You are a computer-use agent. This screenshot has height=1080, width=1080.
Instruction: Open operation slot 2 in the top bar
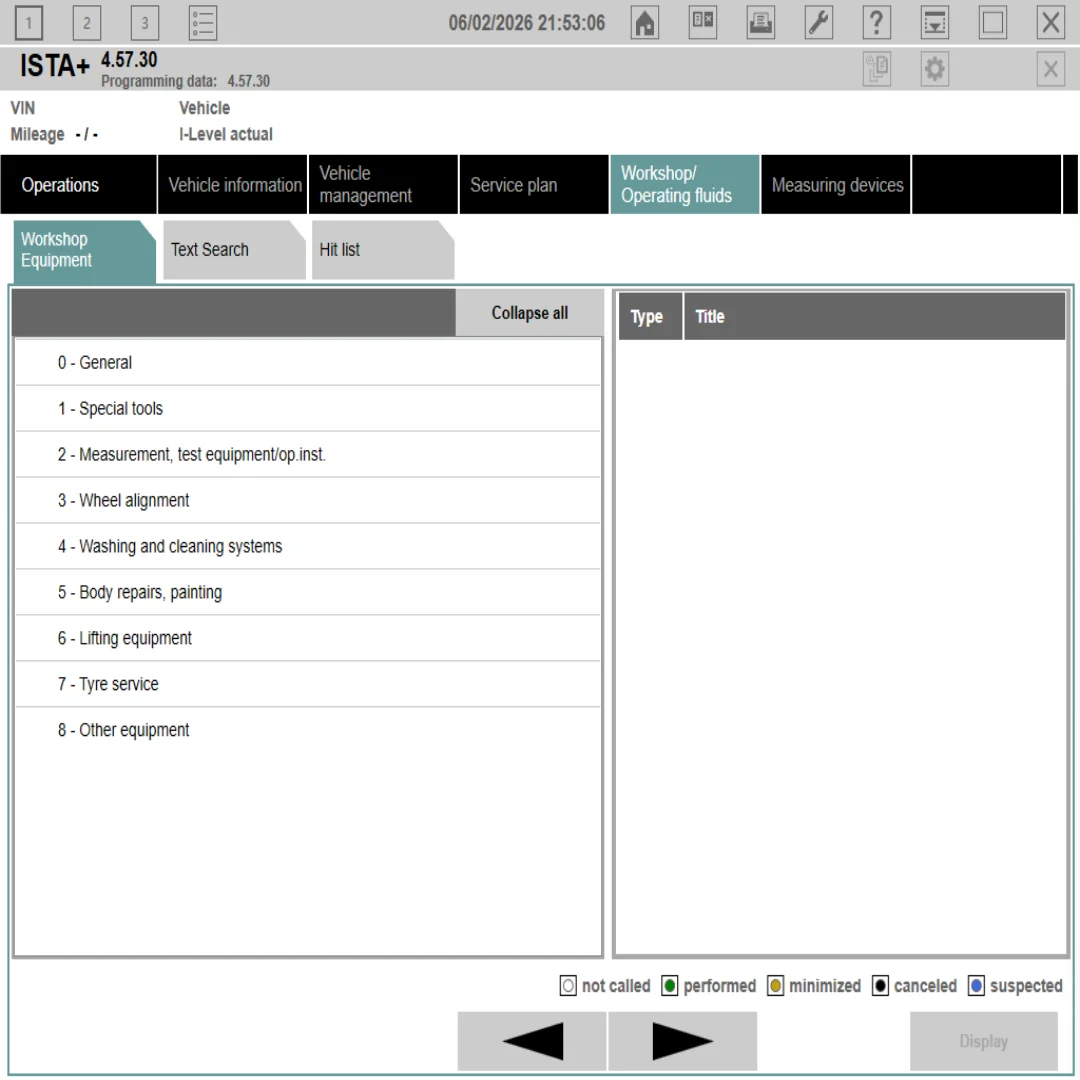(x=87, y=23)
